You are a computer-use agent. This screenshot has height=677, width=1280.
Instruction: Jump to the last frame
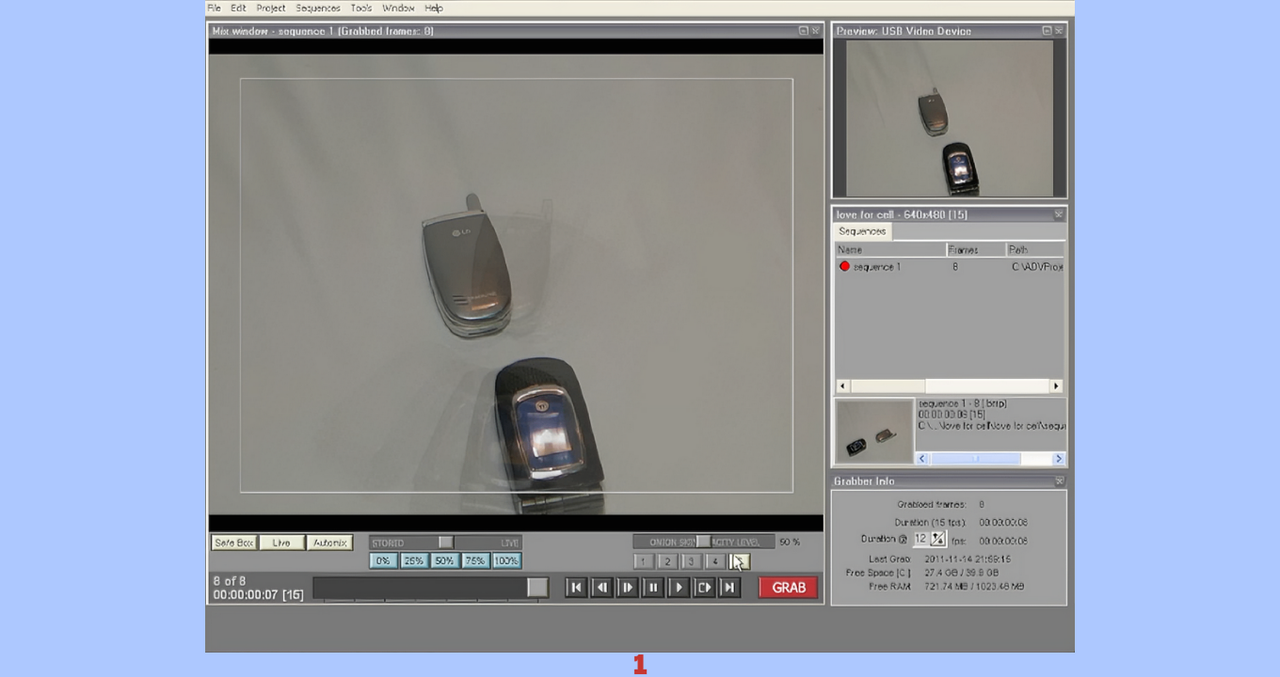coord(730,587)
